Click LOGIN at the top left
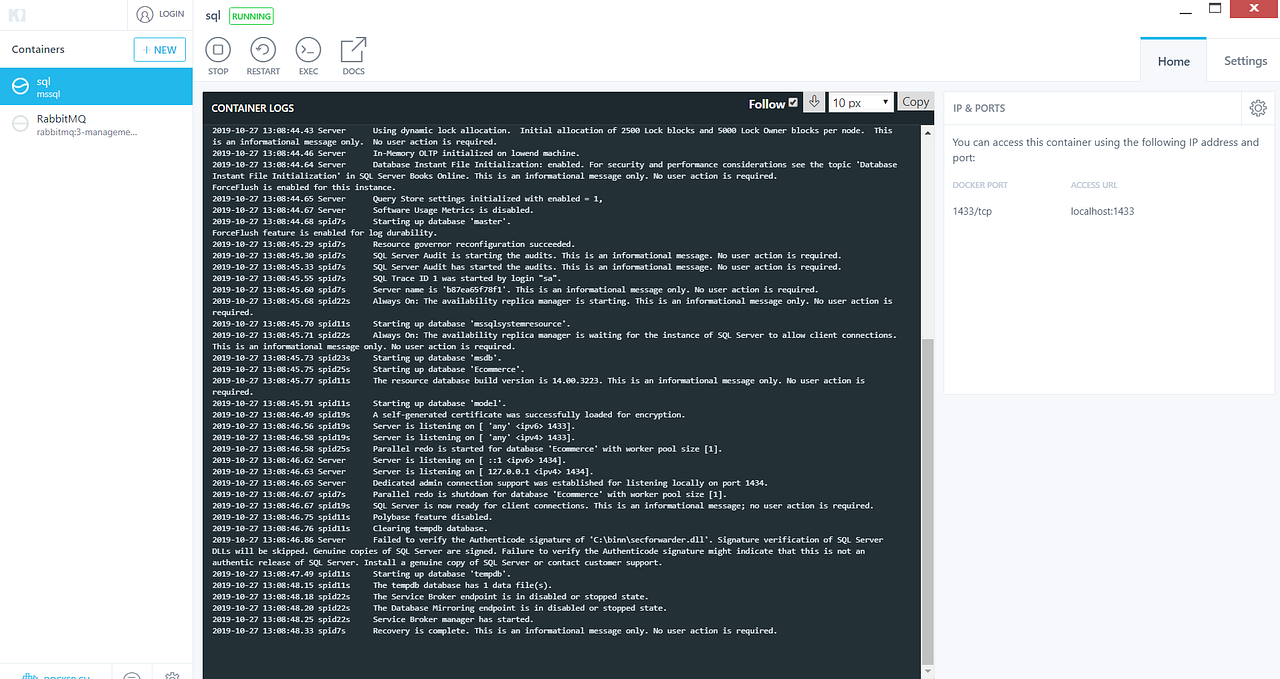Image resolution: width=1280 pixels, height=679 pixels. click(160, 14)
